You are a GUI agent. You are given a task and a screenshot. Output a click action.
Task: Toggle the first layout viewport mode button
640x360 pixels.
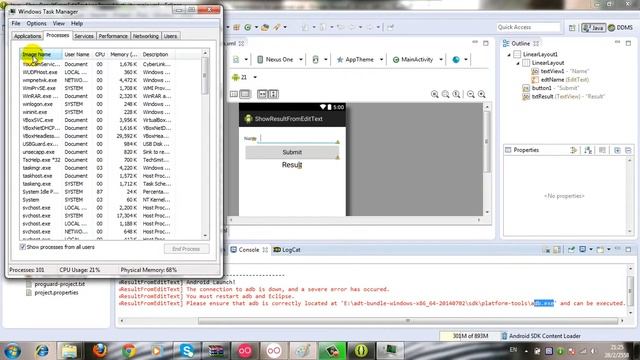tap(234, 94)
